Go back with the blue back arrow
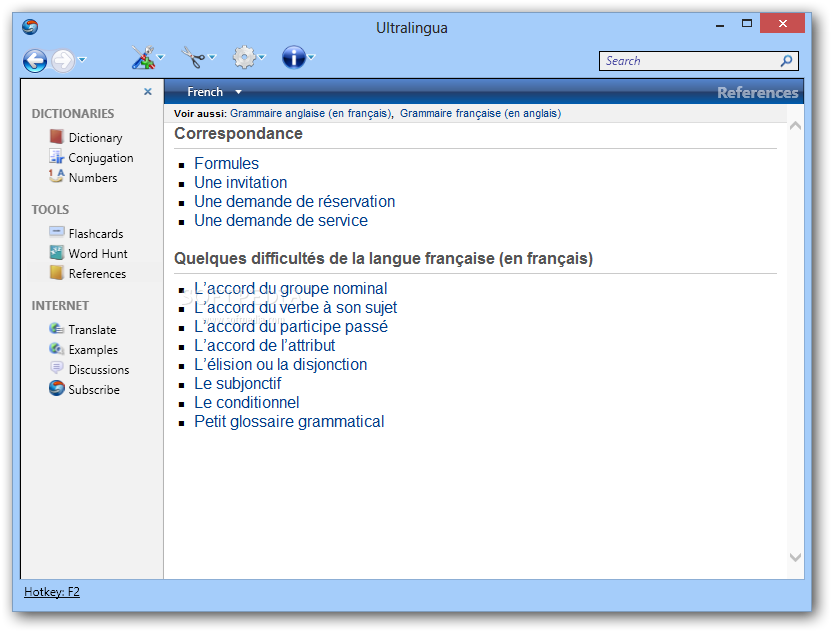This screenshot has height=632, width=832. (x=35, y=60)
